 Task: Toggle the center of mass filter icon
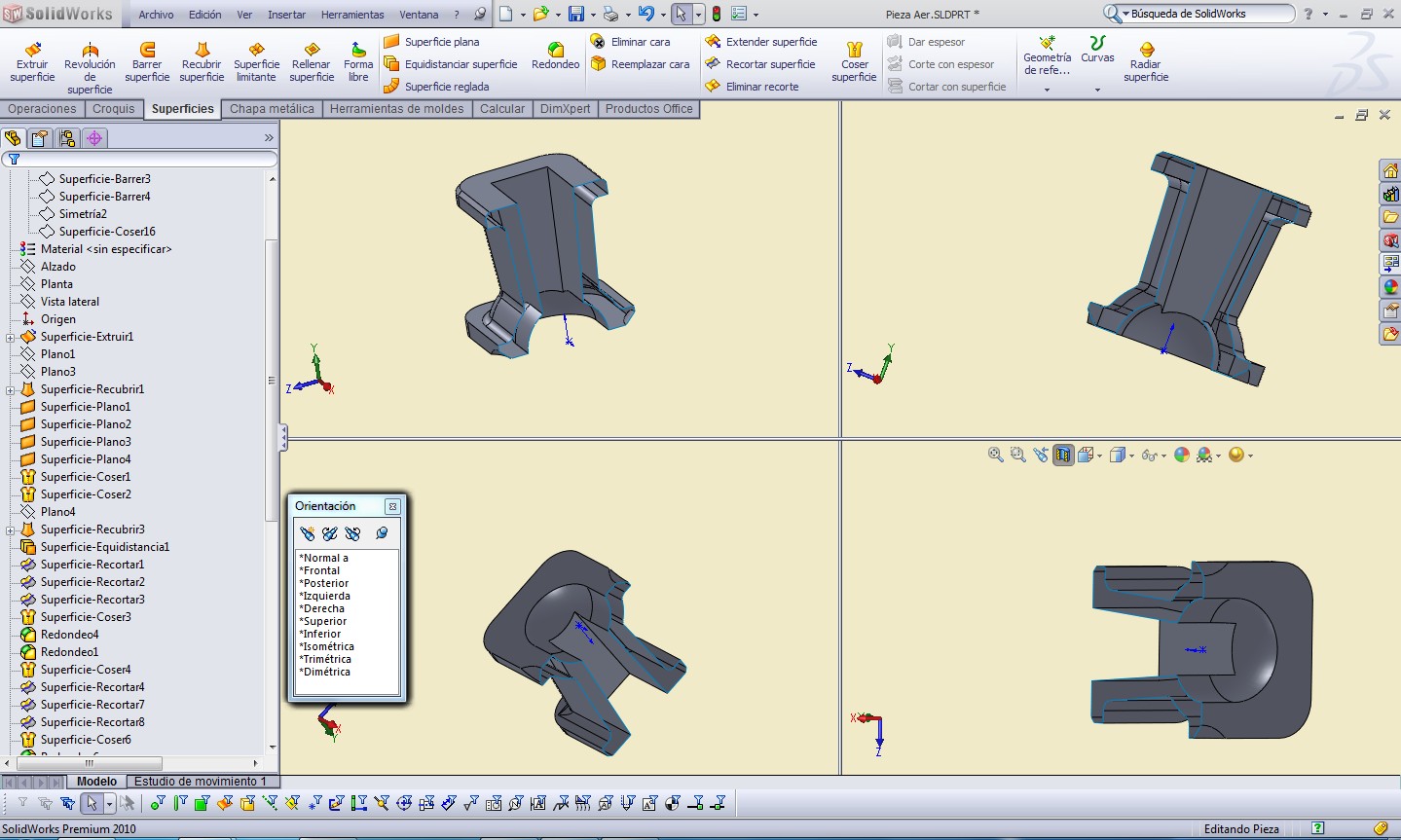672,803
